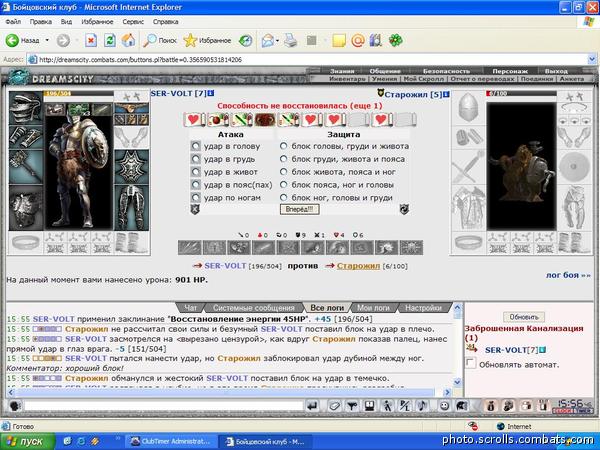Click the IE Print icon

click(x=291, y=40)
